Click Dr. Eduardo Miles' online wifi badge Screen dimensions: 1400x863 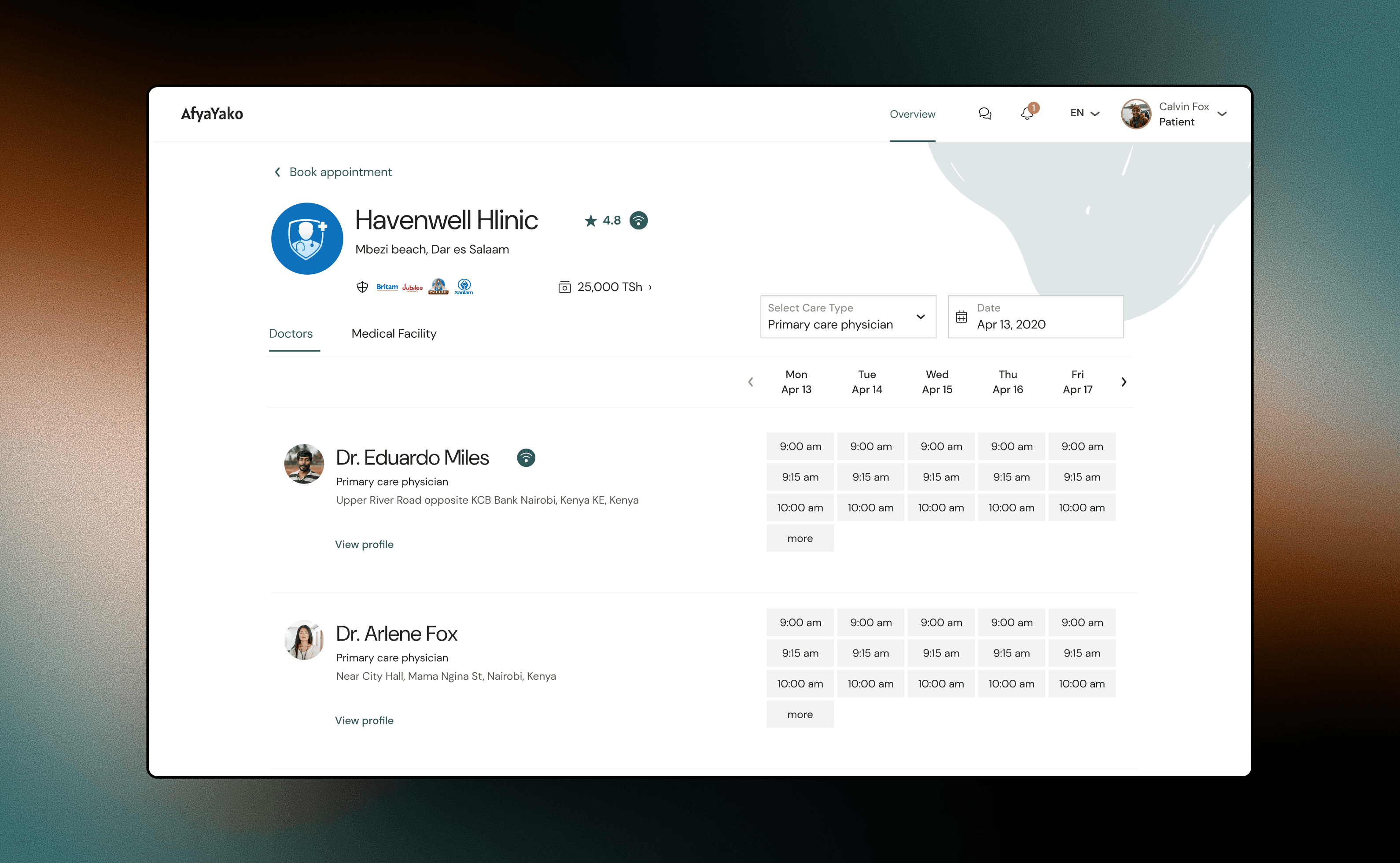tap(526, 458)
